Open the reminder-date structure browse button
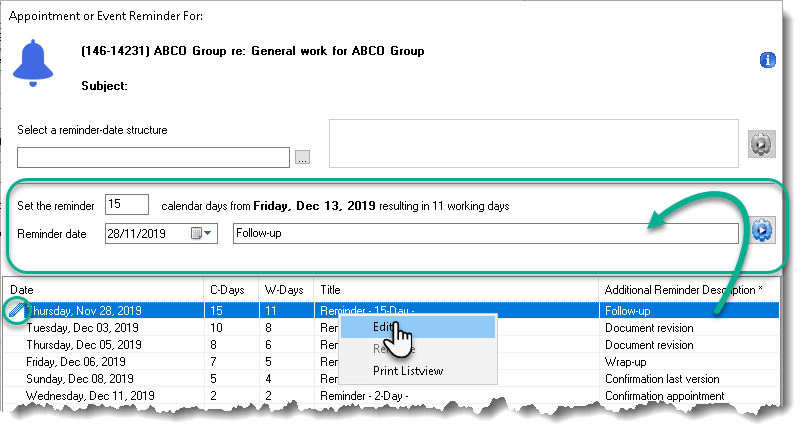The width and height of the screenshot is (809, 436). [302, 157]
